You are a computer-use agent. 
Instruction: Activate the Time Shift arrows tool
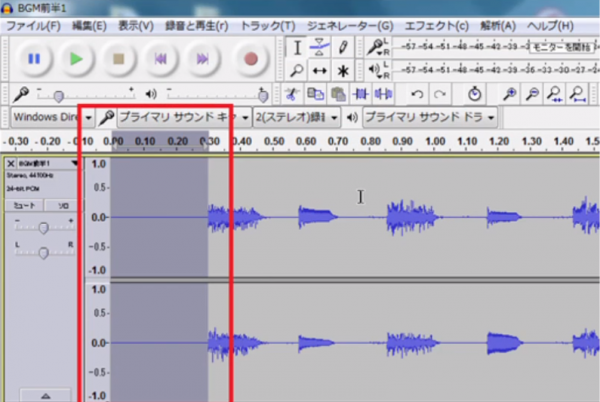tap(320, 71)
